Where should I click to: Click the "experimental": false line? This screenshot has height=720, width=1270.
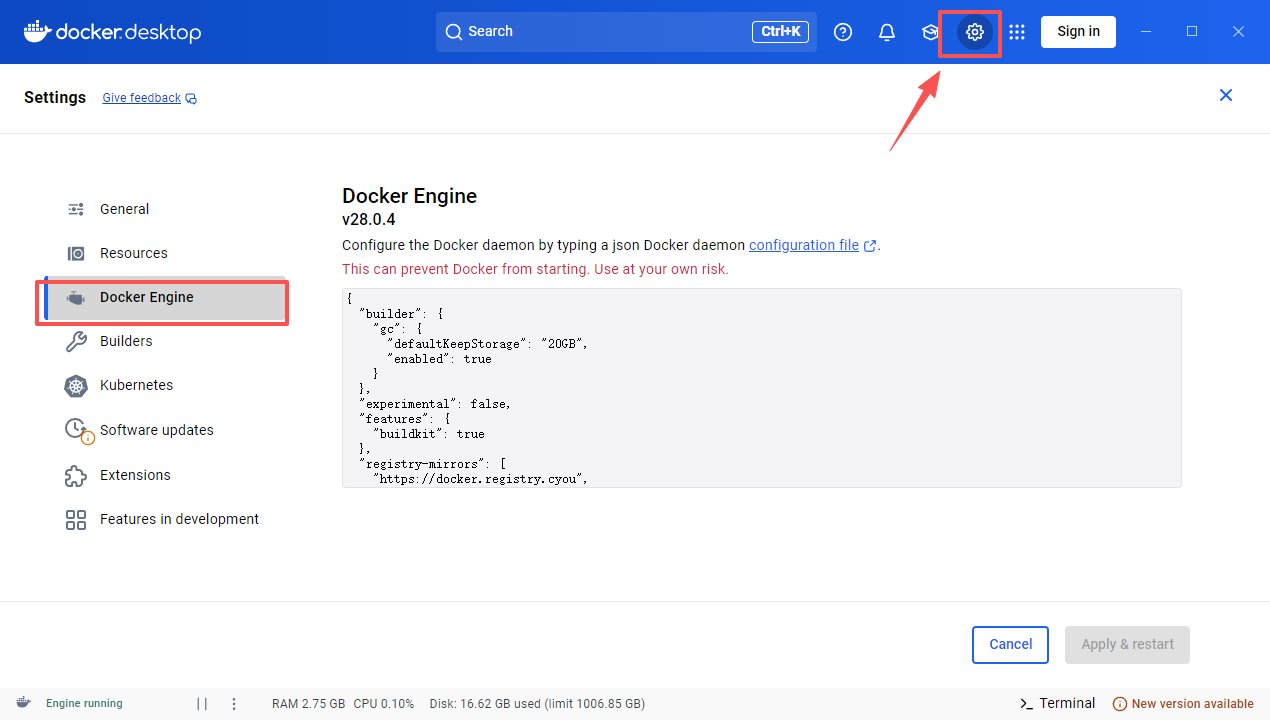tap(435, 404)
